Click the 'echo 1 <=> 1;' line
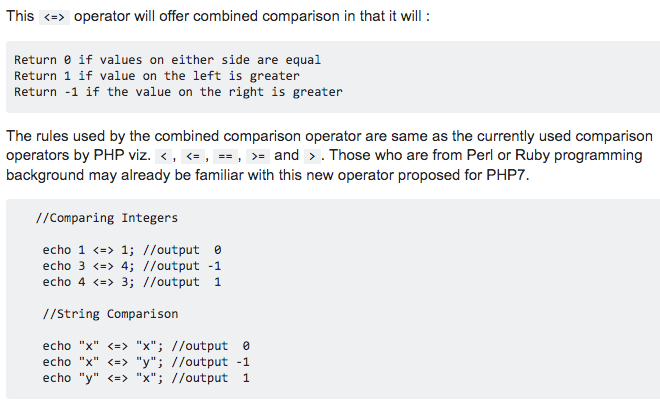The width and height of the screenshot is (660, 402). click(131, 250)
